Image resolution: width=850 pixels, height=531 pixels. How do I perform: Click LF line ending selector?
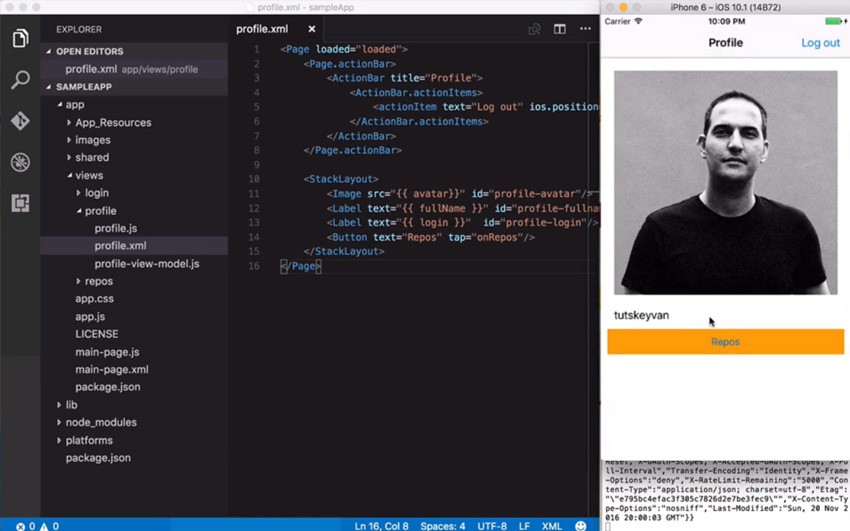tap(524, 526)
